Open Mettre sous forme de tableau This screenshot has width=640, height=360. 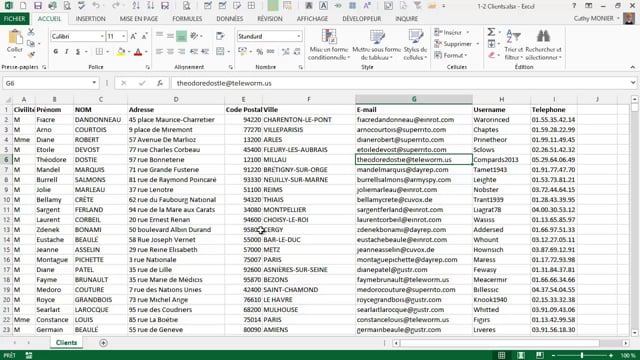(376, 44)
